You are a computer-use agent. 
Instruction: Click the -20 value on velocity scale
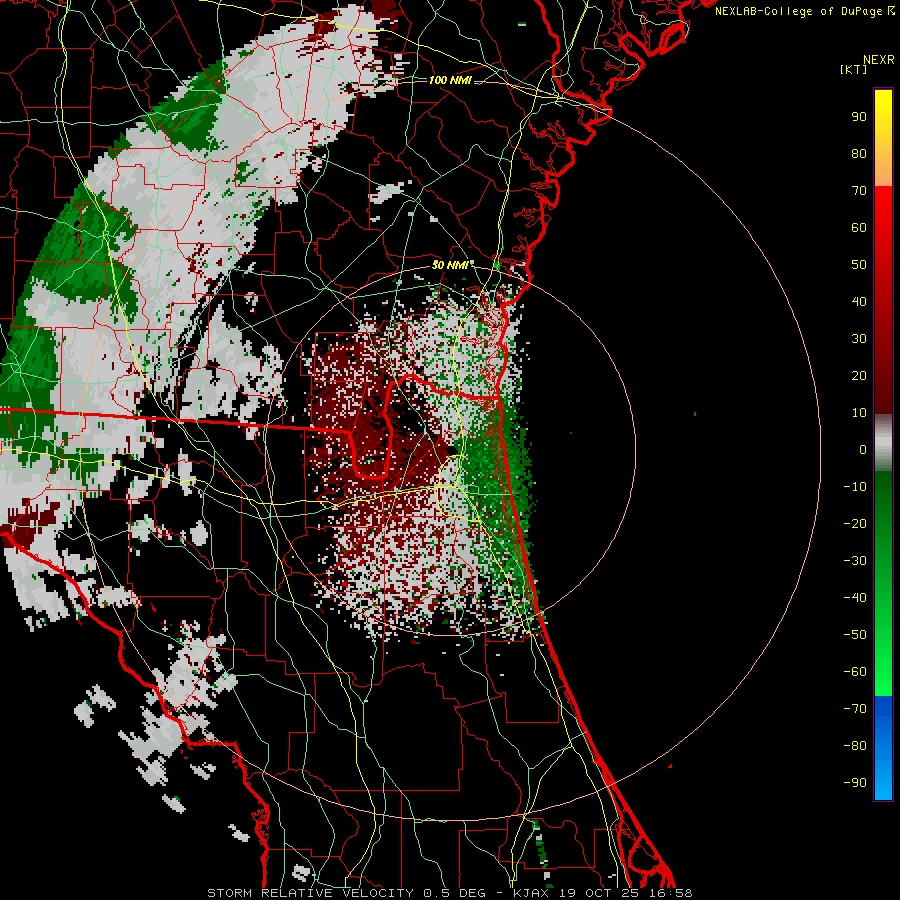pyautogui.click(x=855, y=523)
